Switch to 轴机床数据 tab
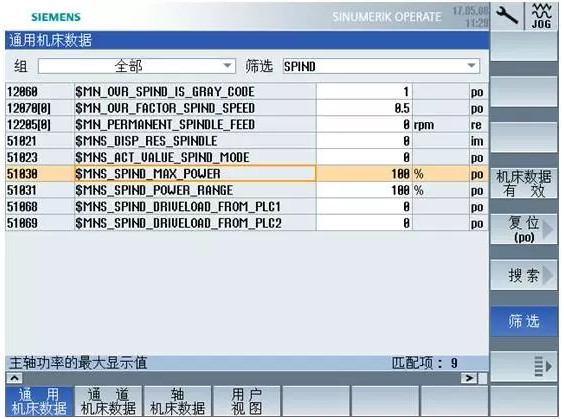This screenshot has width=564, height=419. 178,401
